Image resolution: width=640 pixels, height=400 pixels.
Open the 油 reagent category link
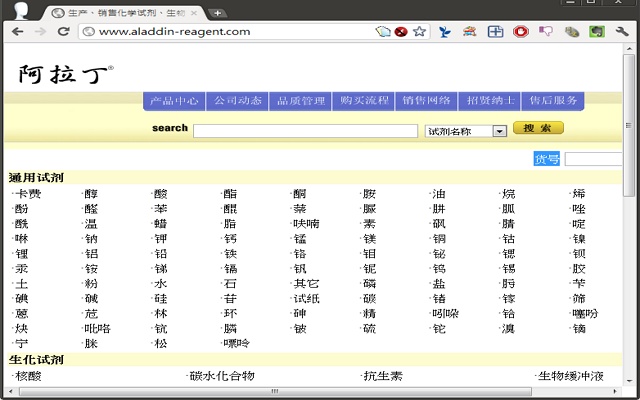[439, 194]
